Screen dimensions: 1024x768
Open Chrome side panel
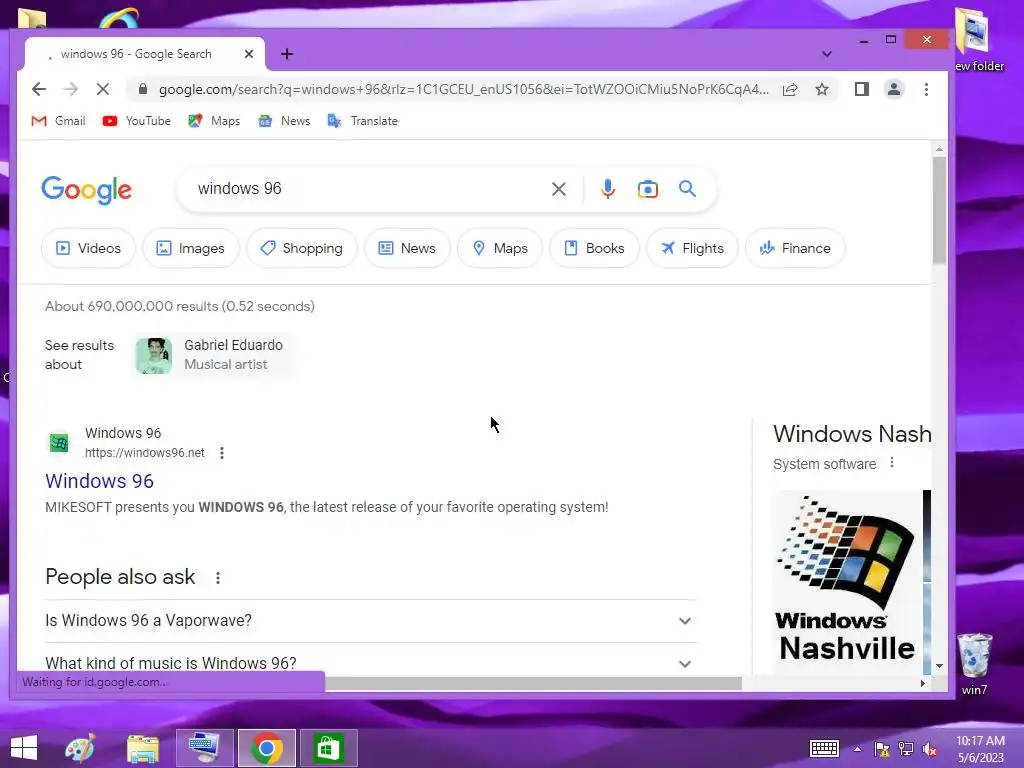862,89
